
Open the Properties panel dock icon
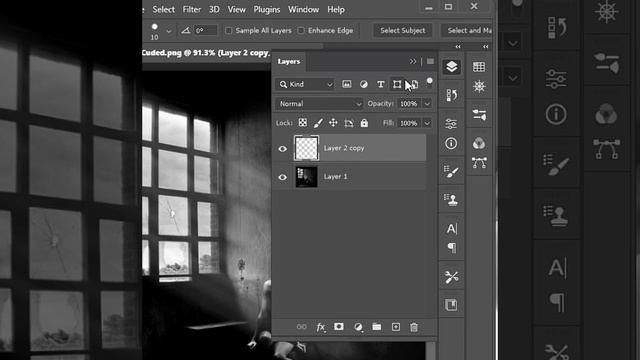coord(451,123)
